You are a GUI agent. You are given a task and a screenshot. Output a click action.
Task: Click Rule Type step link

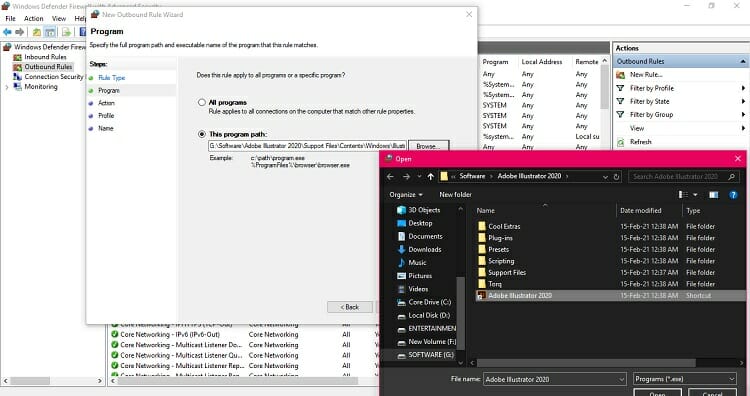(111, 77)
